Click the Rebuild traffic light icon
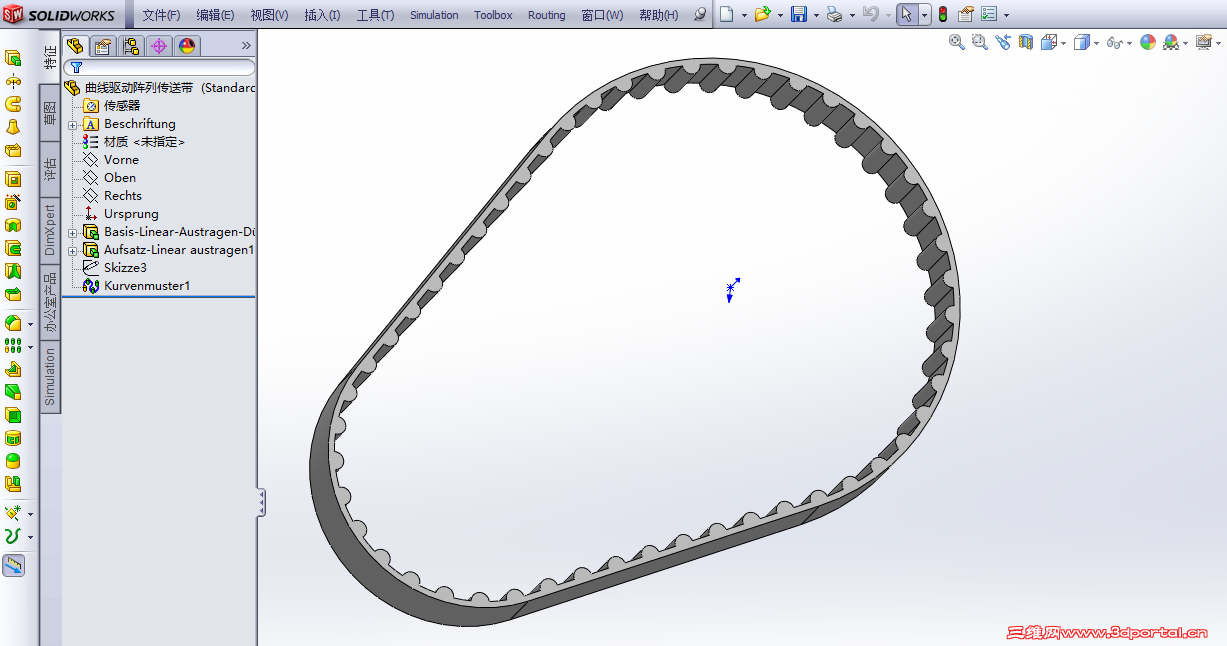The height and width of the screenshot is (646, 1227). (x=942, y=14)
